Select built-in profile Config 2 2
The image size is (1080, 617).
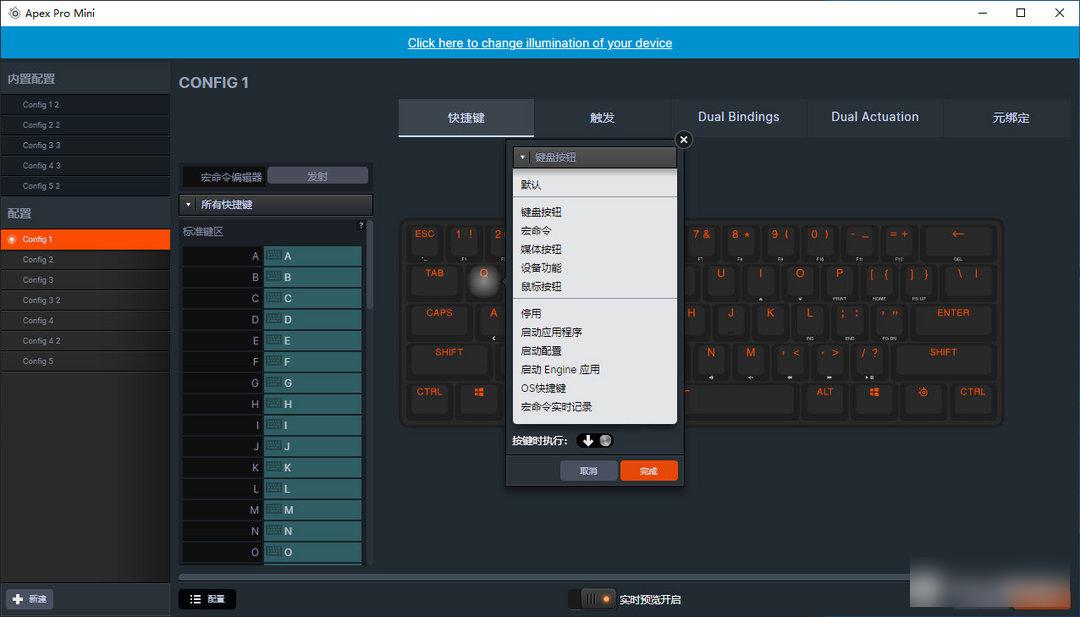pyautogui.click(x=85, y=125)
